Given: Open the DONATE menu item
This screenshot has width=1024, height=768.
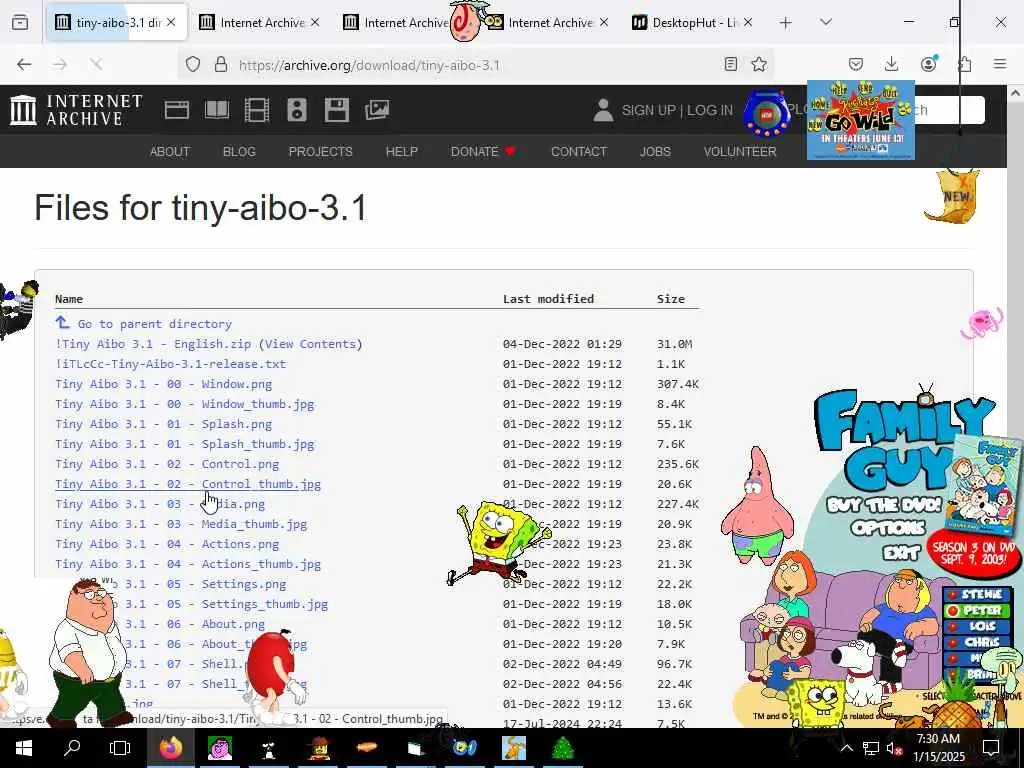Looking at the screenshot, I should pos(483,152).
